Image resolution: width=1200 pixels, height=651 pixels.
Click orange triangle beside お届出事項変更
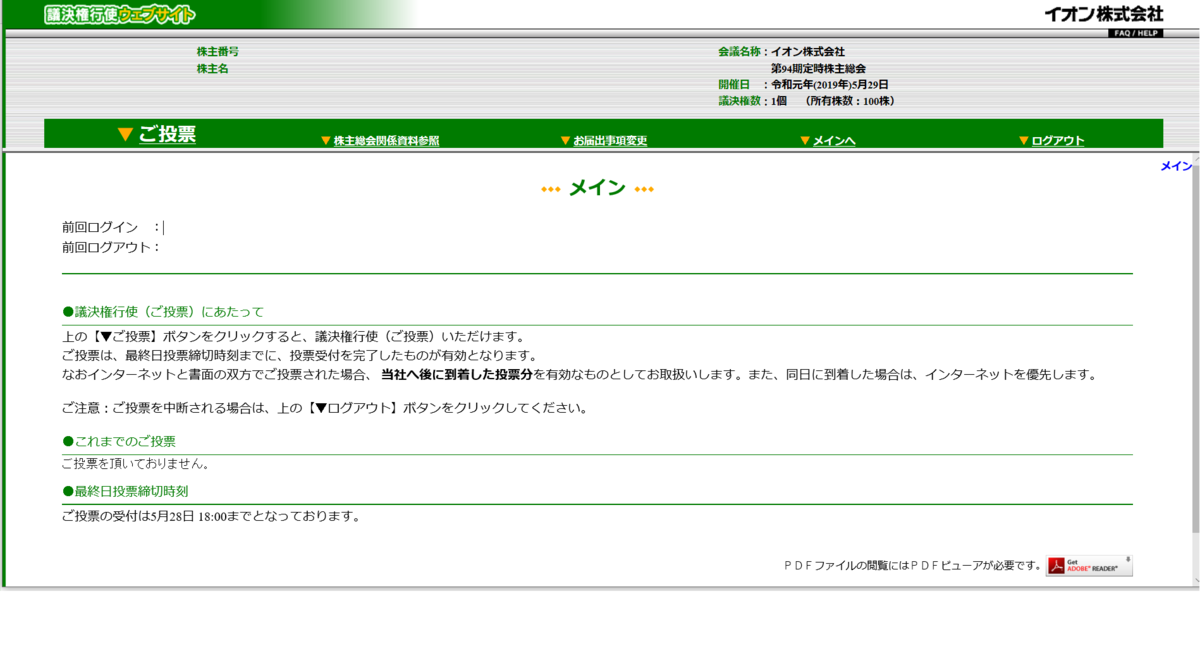click(x=565, y=141)
